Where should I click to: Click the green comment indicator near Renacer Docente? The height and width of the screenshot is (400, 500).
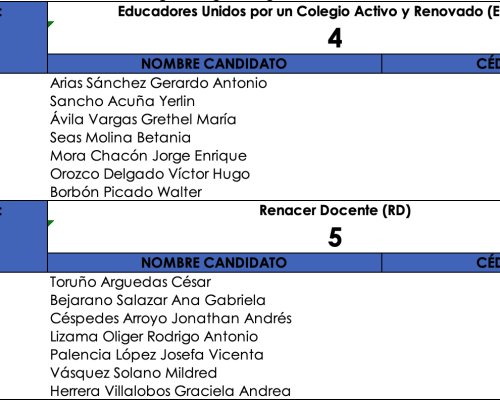pos(51,223)
